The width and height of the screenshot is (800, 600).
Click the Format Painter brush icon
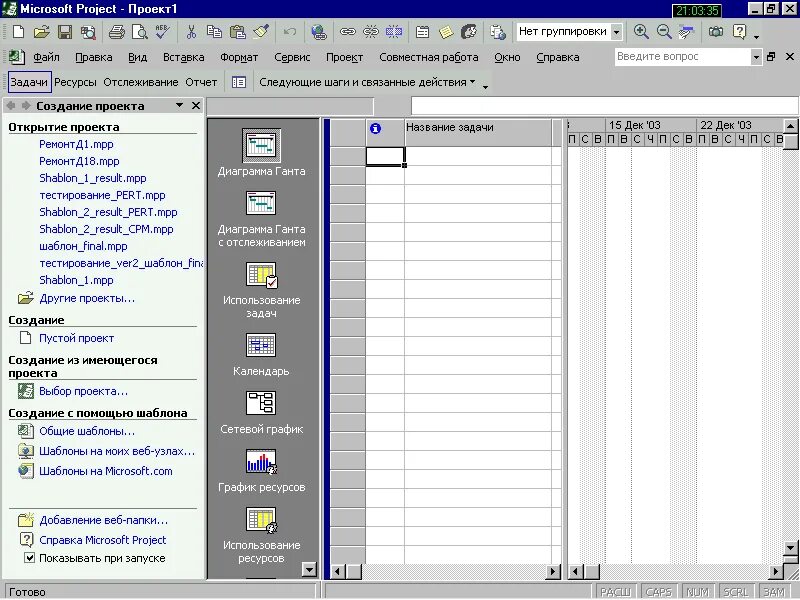pos(261,32)
